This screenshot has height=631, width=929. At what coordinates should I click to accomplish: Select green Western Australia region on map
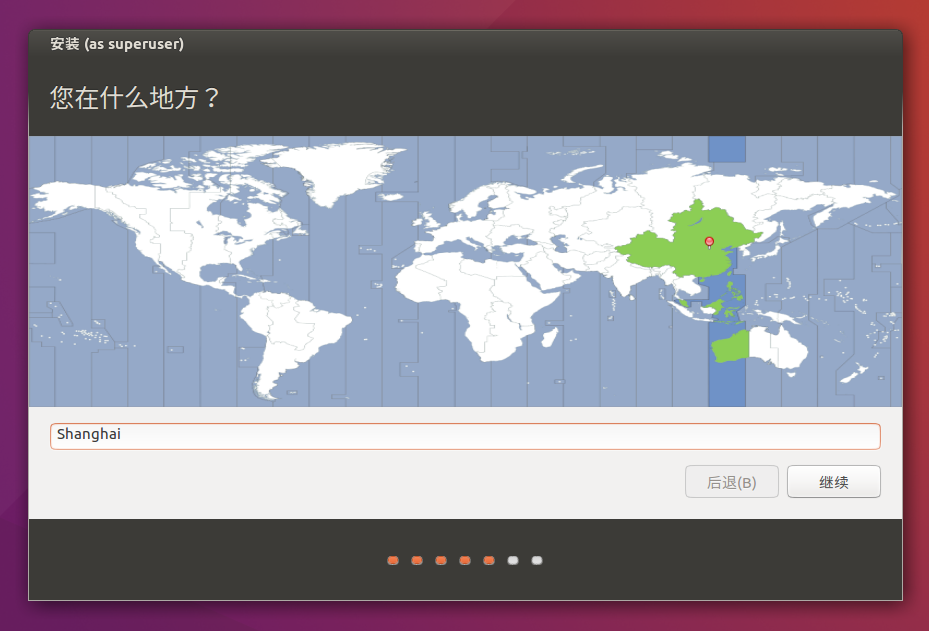click(731, 347)
